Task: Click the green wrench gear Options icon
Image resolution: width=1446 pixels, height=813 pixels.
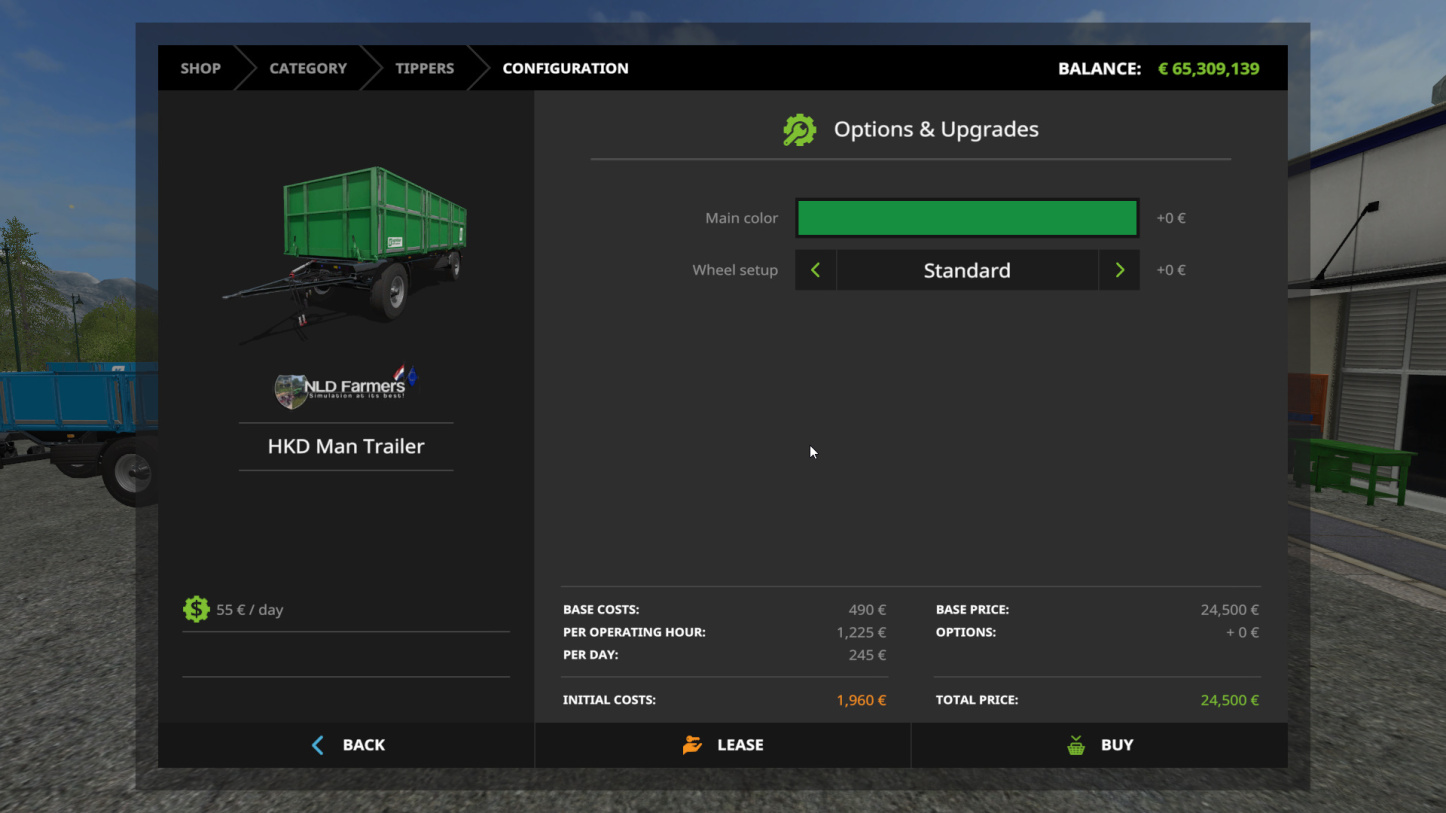Action: pos(799,130)
